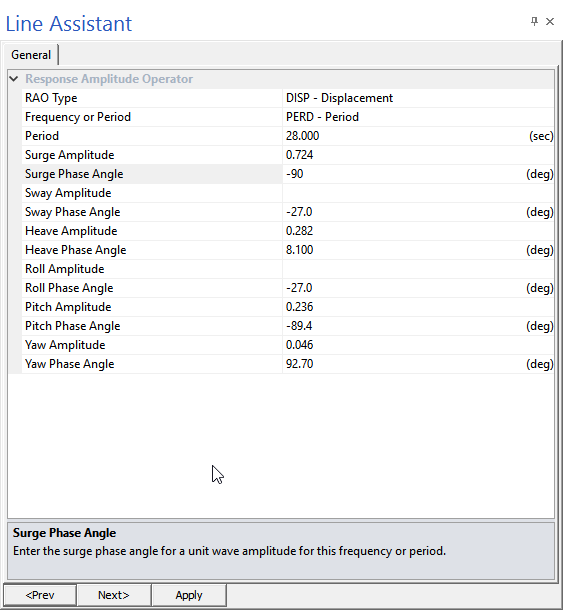Open the Frequency or Period dropdown value
563x610 pixels.
coord(418,117)
